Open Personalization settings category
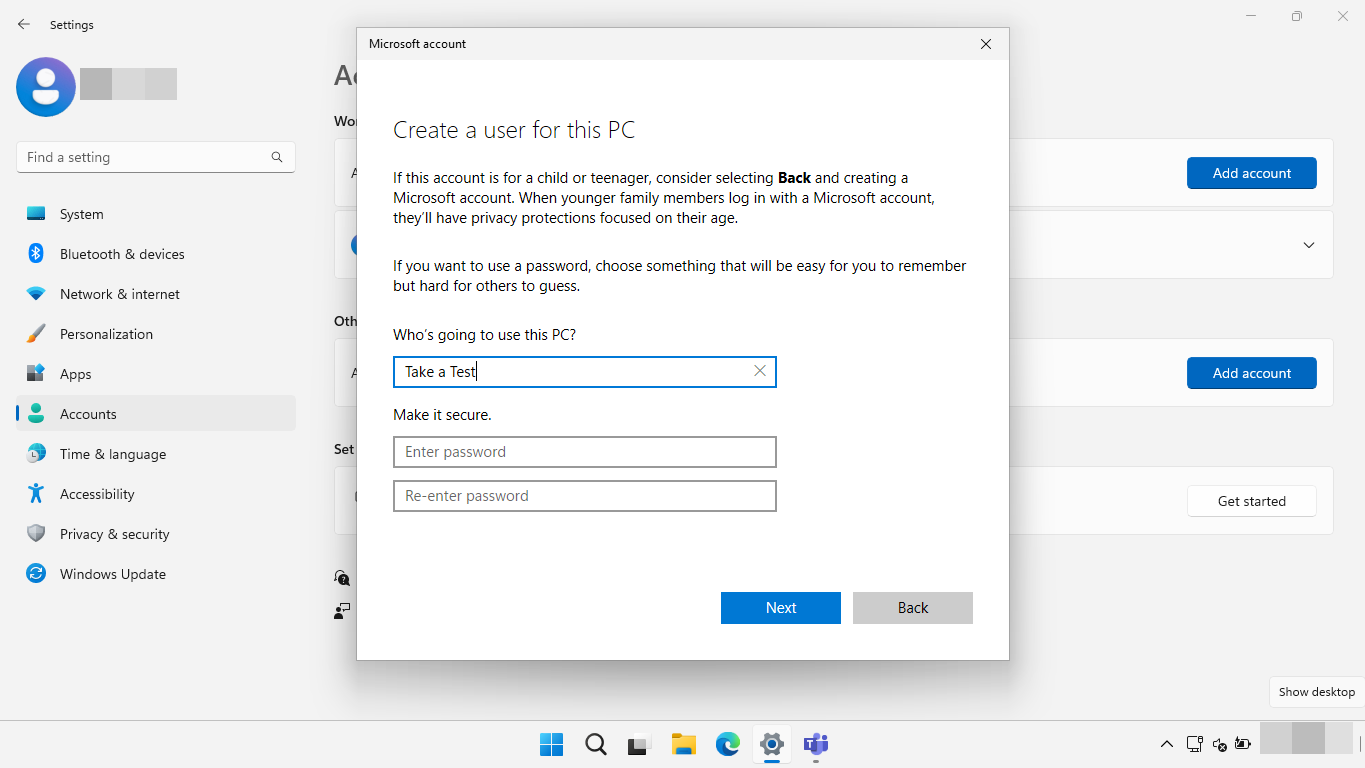The image size is (1365, 768). (x=106, y=334)
